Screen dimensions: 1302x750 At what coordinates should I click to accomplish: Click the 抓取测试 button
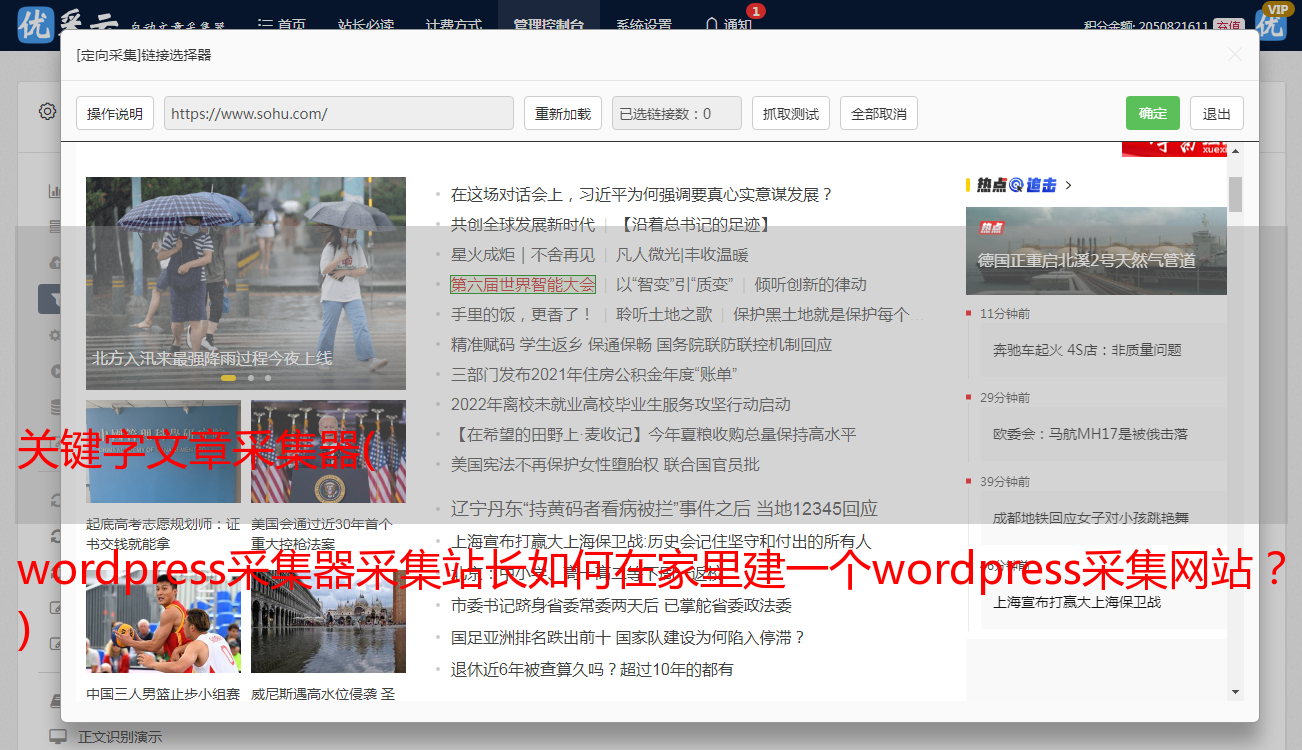point(790,113)
